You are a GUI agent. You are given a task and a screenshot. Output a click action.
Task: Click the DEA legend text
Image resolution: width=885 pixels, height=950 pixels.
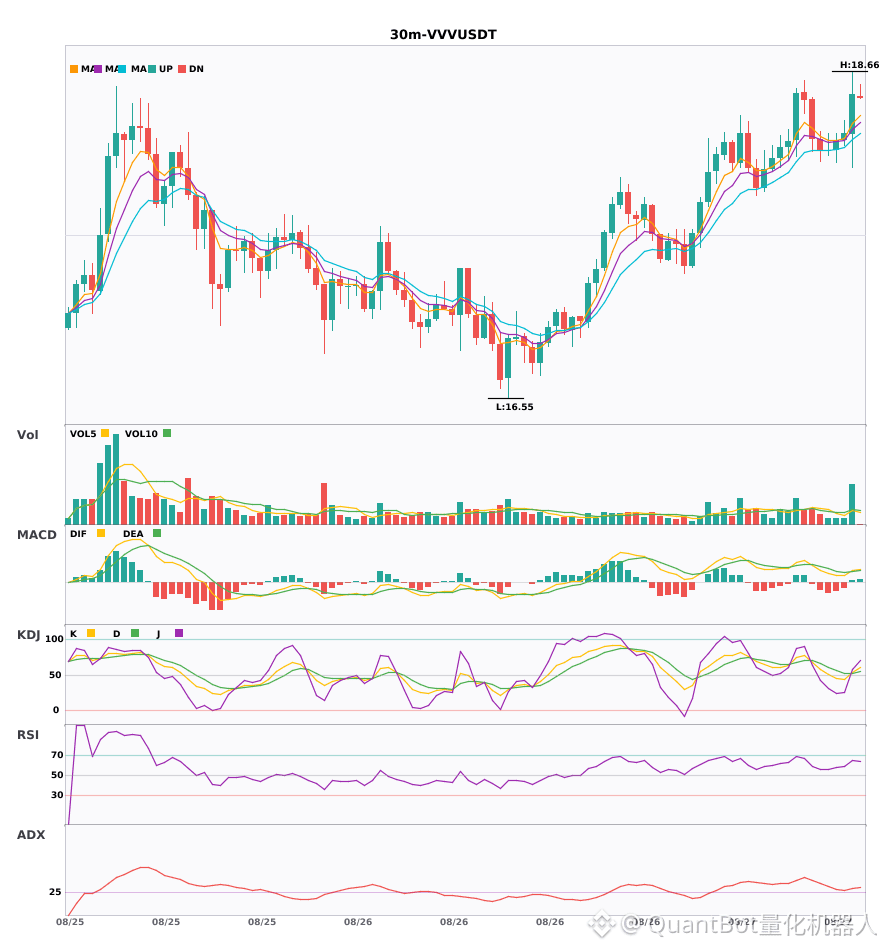click(133, 534)
